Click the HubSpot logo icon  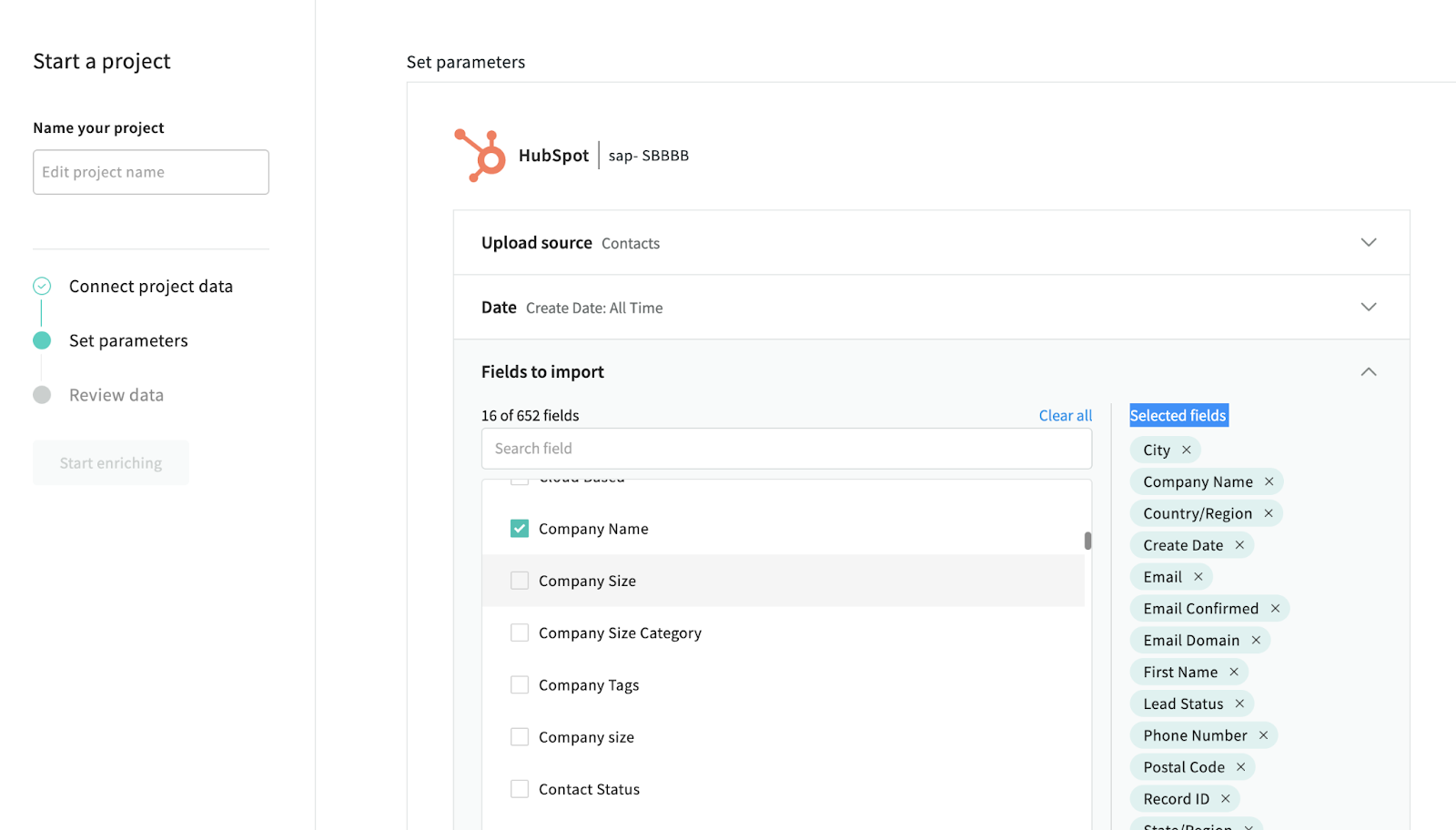[x=480, y=156]
